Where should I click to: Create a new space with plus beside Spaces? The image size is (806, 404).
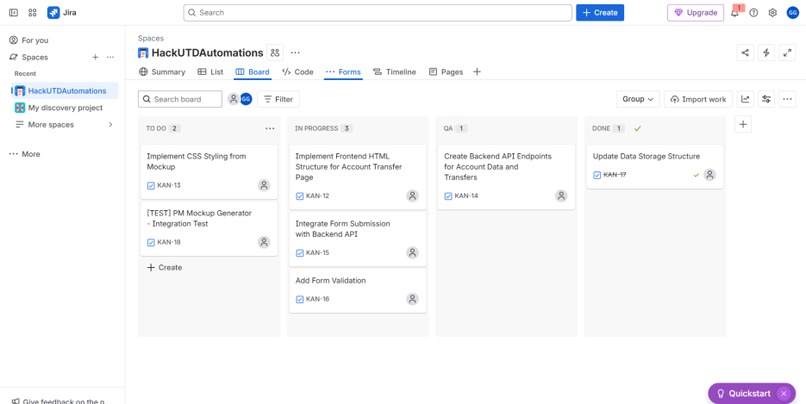[95, 57]
